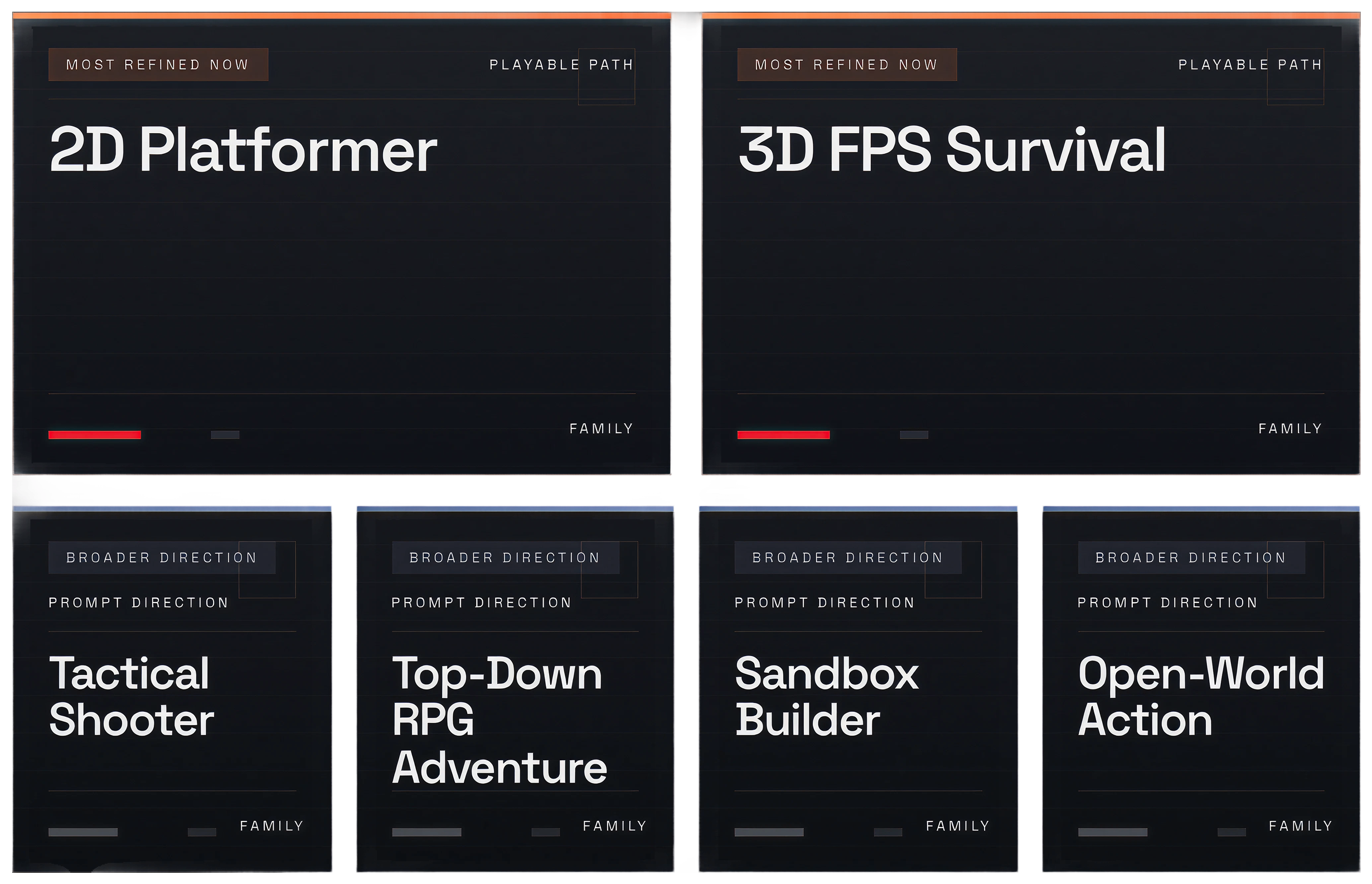Image resolution: width=1372 pixels, height=884 pixels.
Task: Click the red progress bar on 3D FPS Survival
Action: pos(783,435)
